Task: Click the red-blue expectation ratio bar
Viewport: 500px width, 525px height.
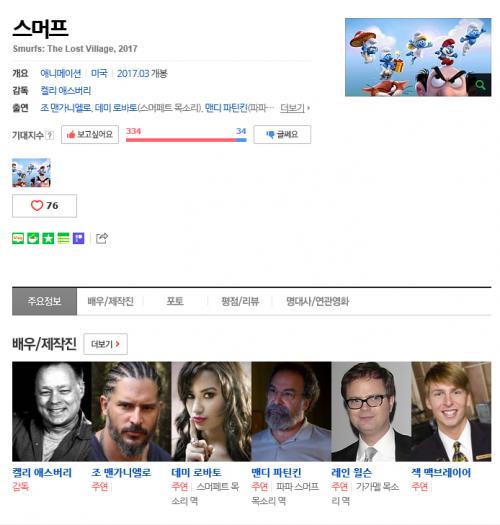Action: [x=186, y=140]
